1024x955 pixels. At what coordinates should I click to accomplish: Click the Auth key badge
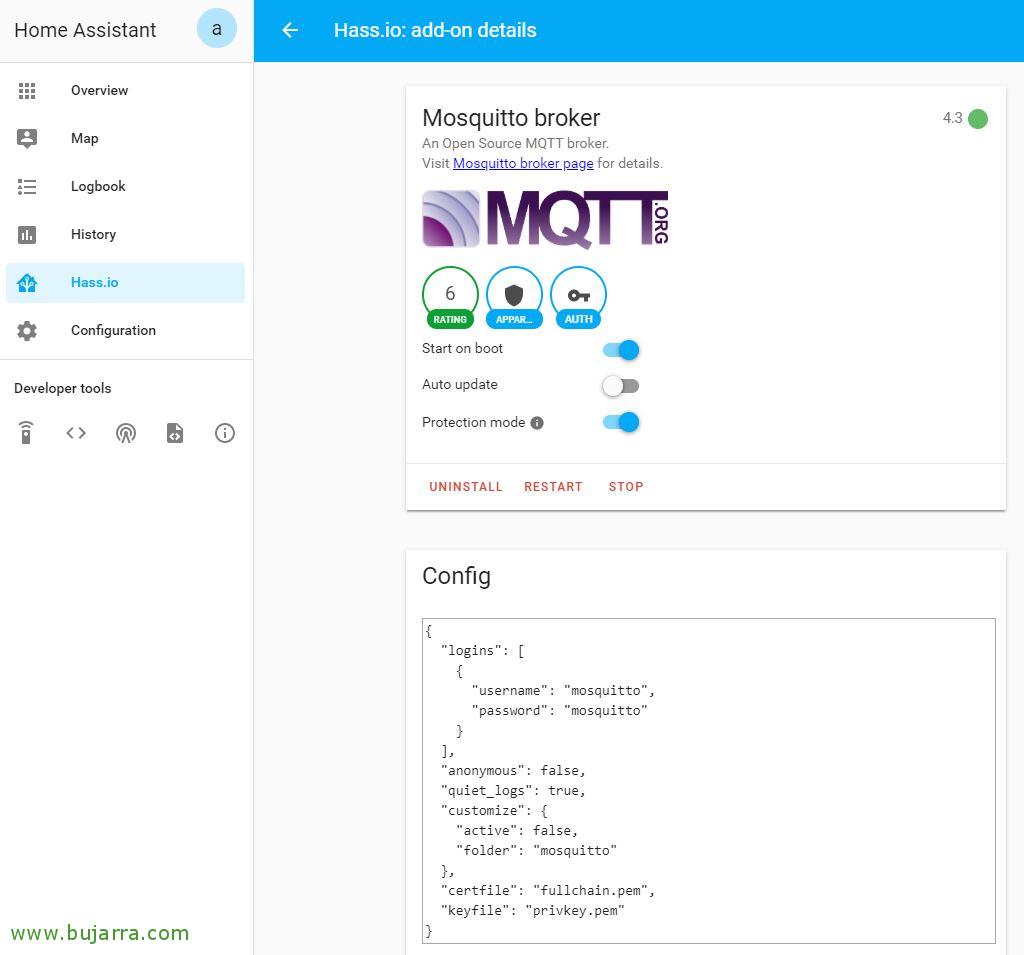point(578,297)
